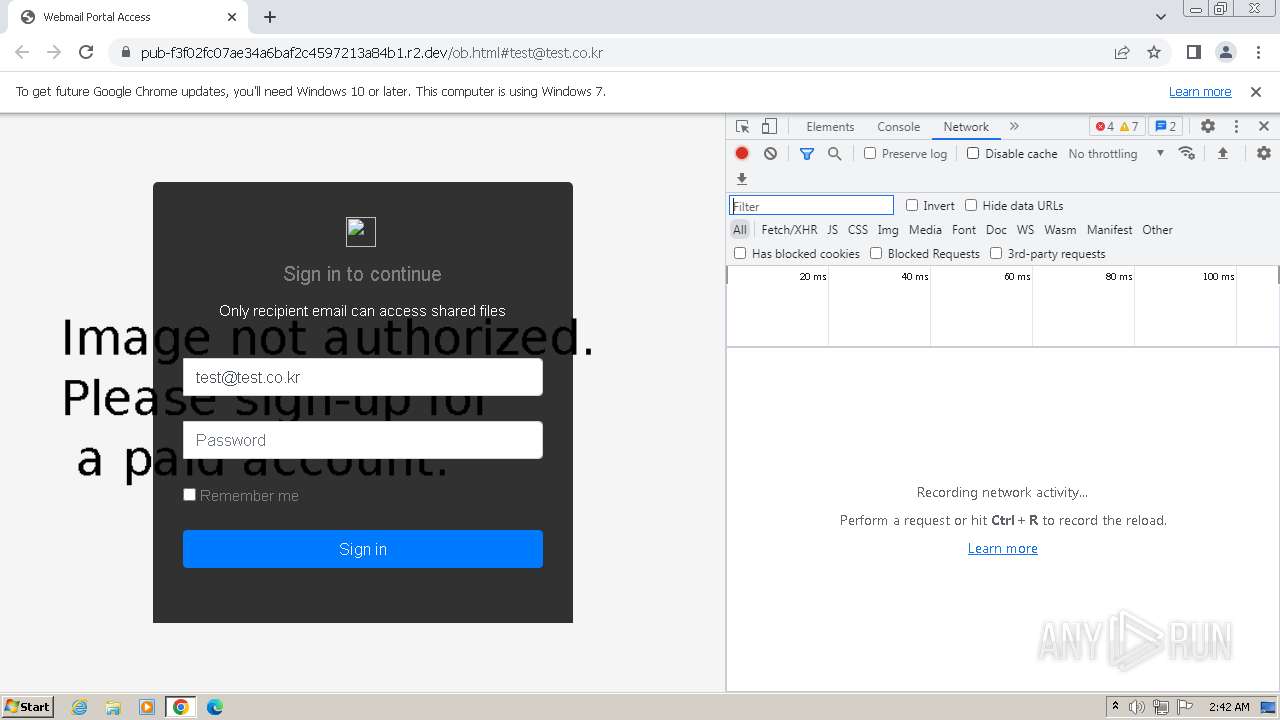Open the No throttling dropdown
The height and width of the screenshot is (720, 1280).
[x=1116, y=153]
